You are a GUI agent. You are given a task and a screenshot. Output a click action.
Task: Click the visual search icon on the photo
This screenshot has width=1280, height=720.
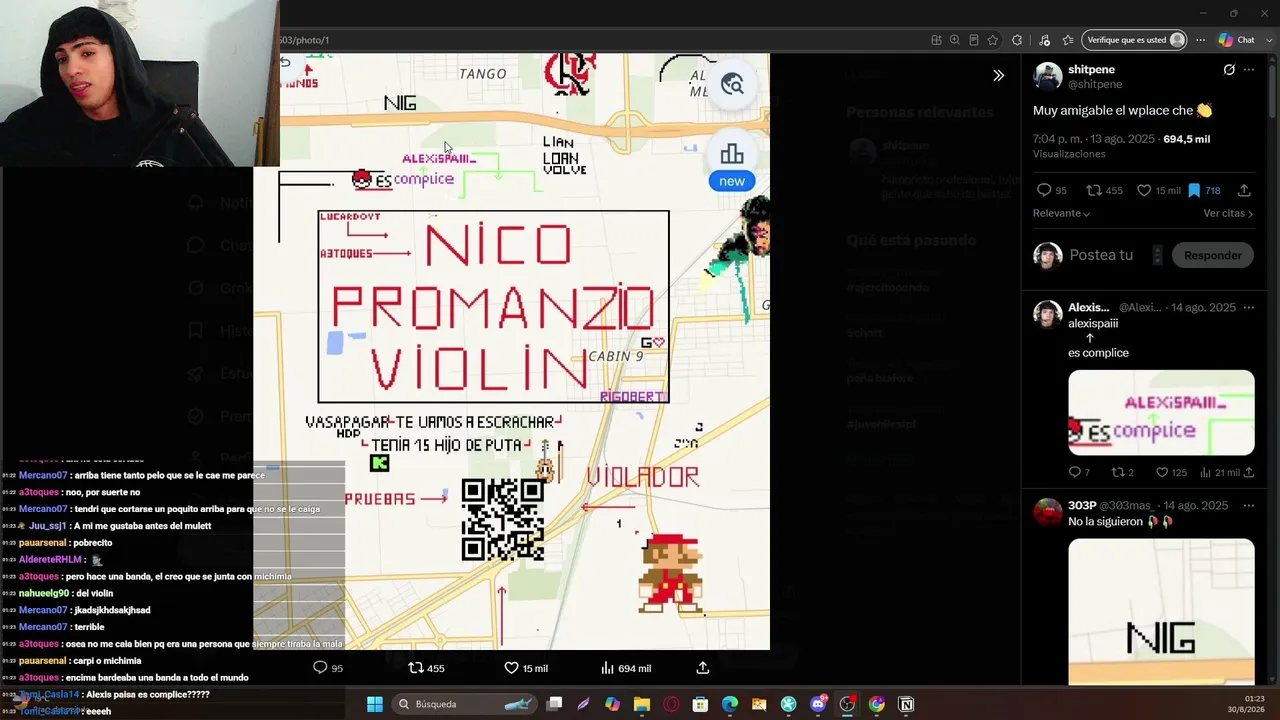pos(733,85)
